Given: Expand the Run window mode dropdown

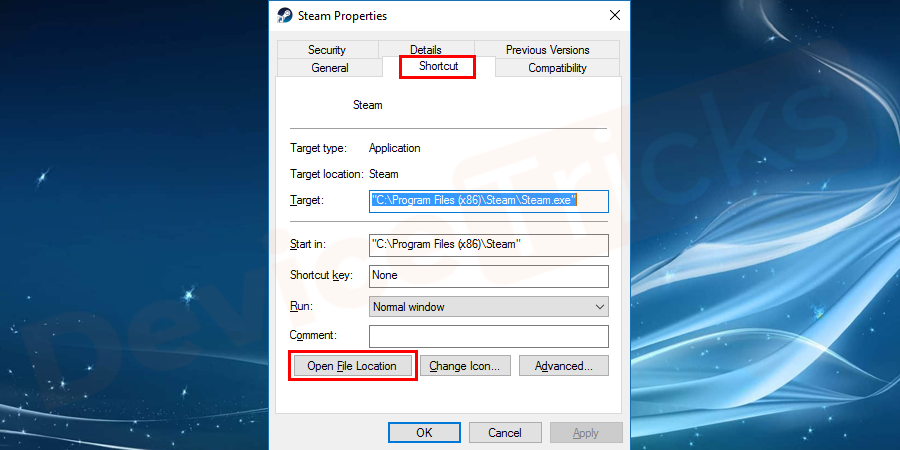Looking at the screenshot, I should 488,307.
